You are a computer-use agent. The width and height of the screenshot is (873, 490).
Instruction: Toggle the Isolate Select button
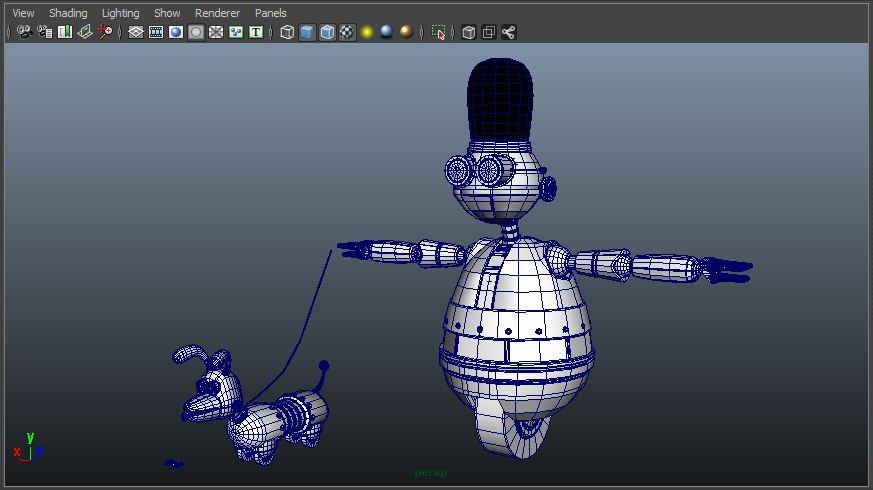pyautogui.click(x=438, y=32)
